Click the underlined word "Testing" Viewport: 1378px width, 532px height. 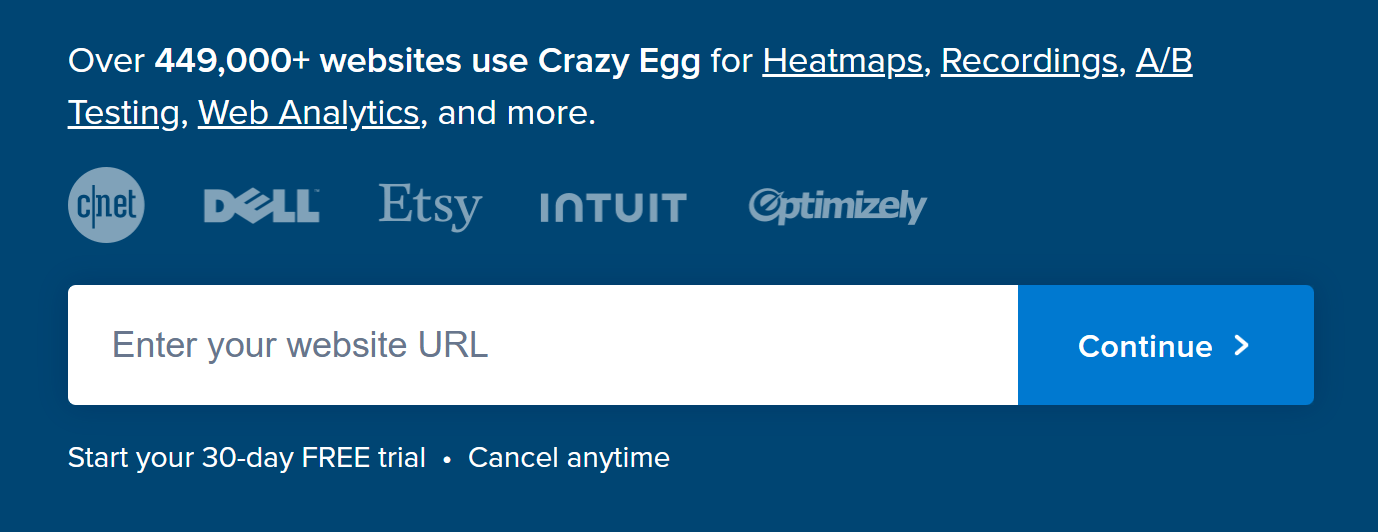(x=123, y=113)
